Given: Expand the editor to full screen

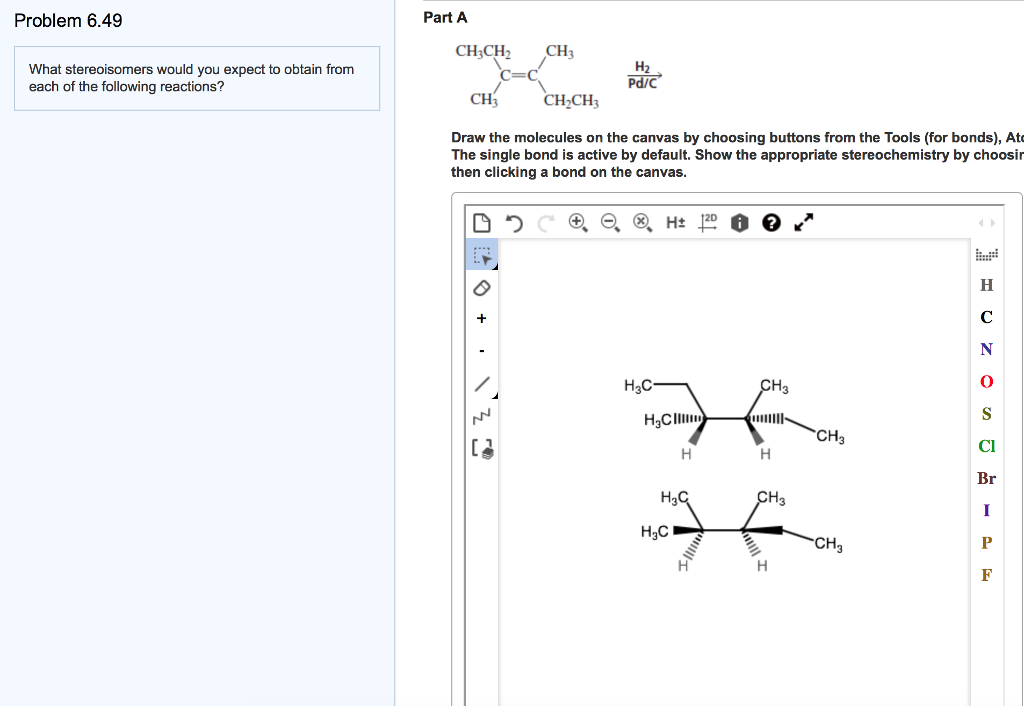Looking at the screenshot, I should click(802, 222).
